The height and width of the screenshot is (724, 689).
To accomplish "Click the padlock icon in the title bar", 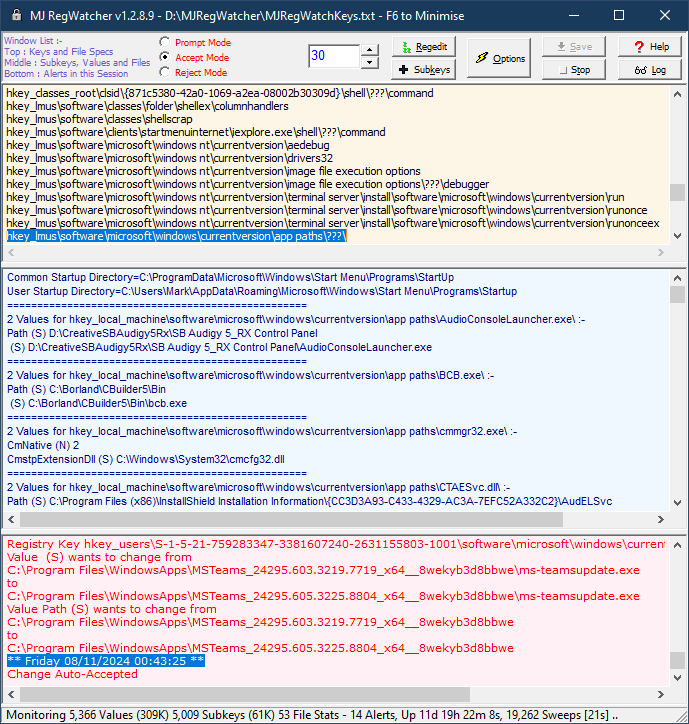I will 17,15.
